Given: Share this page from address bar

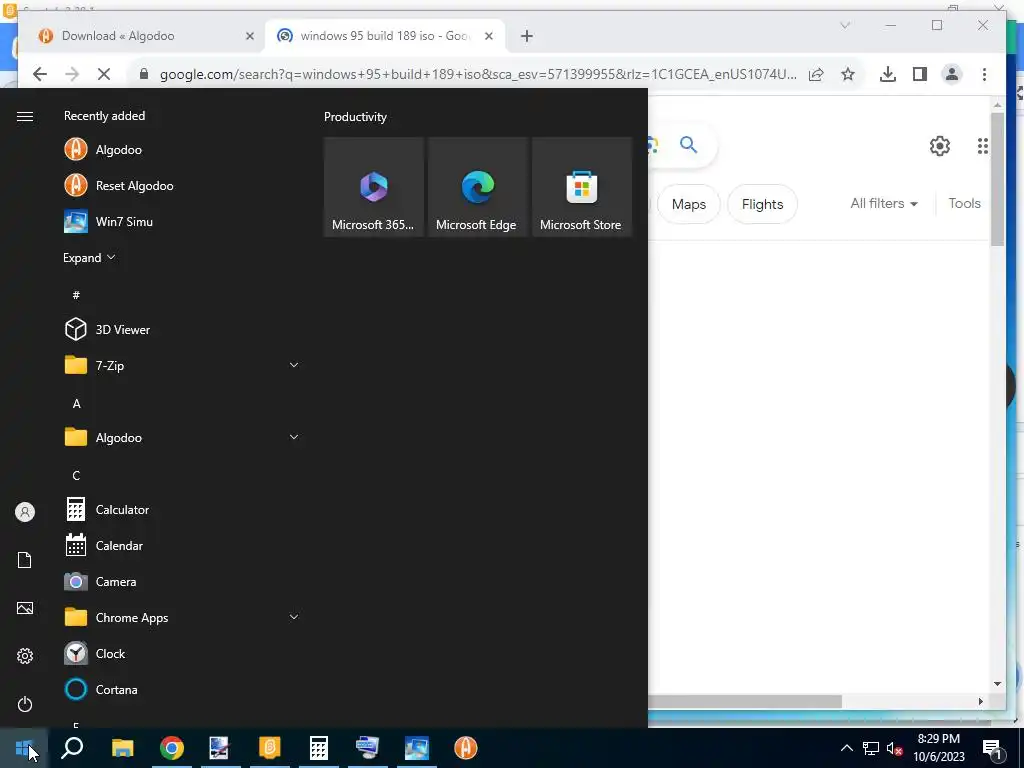Looking at the screenshot, I should (x=816, y=74).
